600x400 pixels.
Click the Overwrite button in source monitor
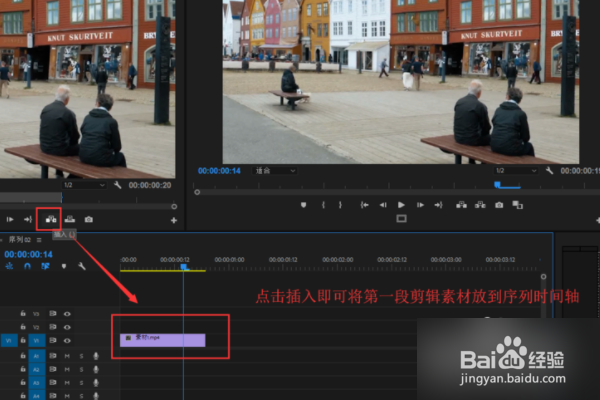pos(70,219)
